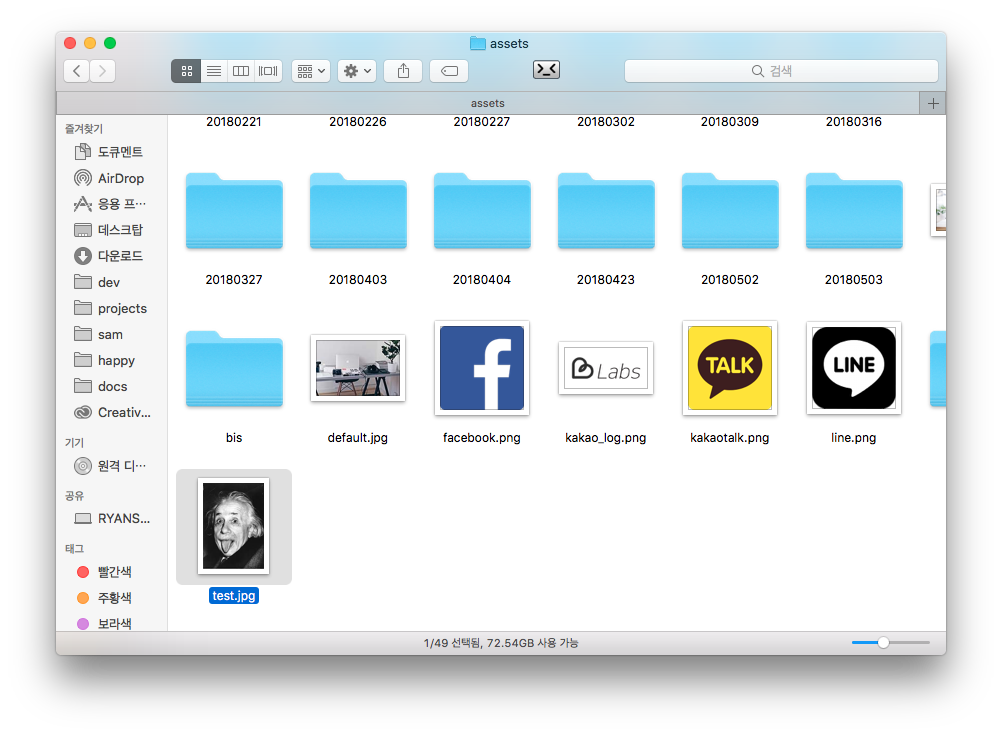Adjust the icon size slider
The height and width of the screenshot is (735, 1002).
(x=883, y=643)
